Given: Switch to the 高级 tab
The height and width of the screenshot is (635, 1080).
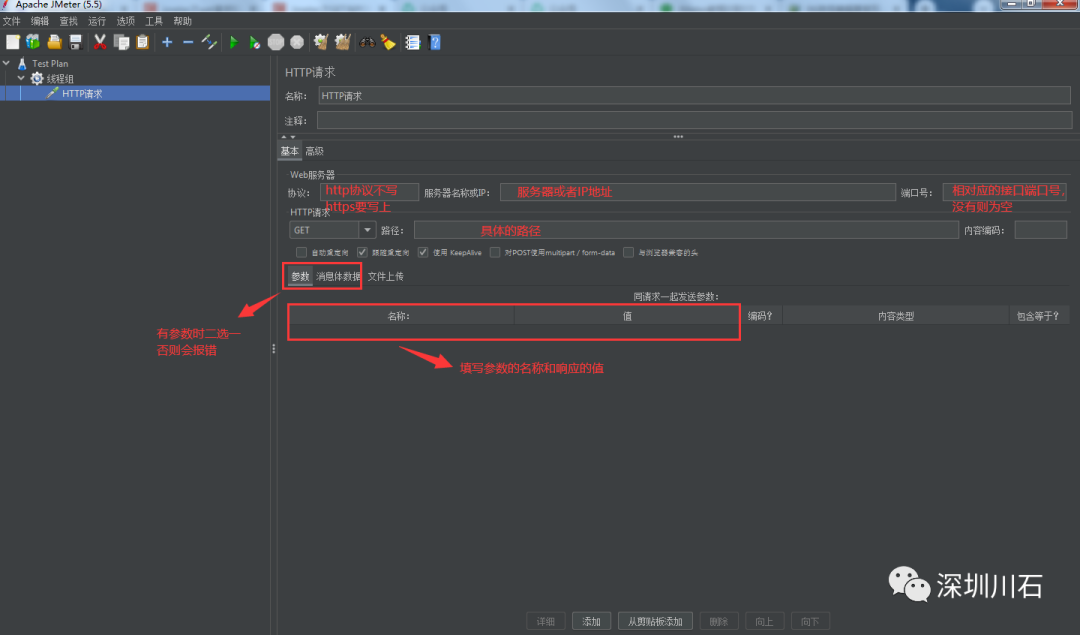Looking at the screenshot, I should pos(314,151).
